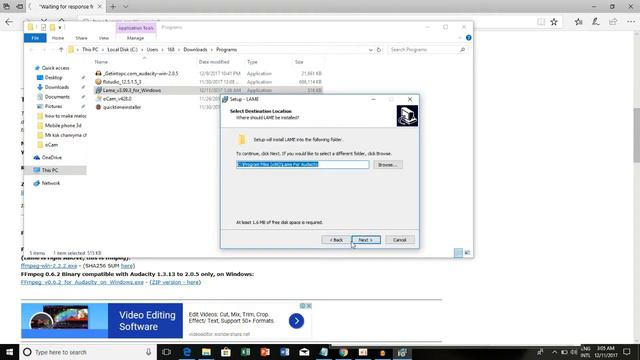Open Edge more options ellipsis menu
This screenshot has height=360, width=640.
point(631,22)
